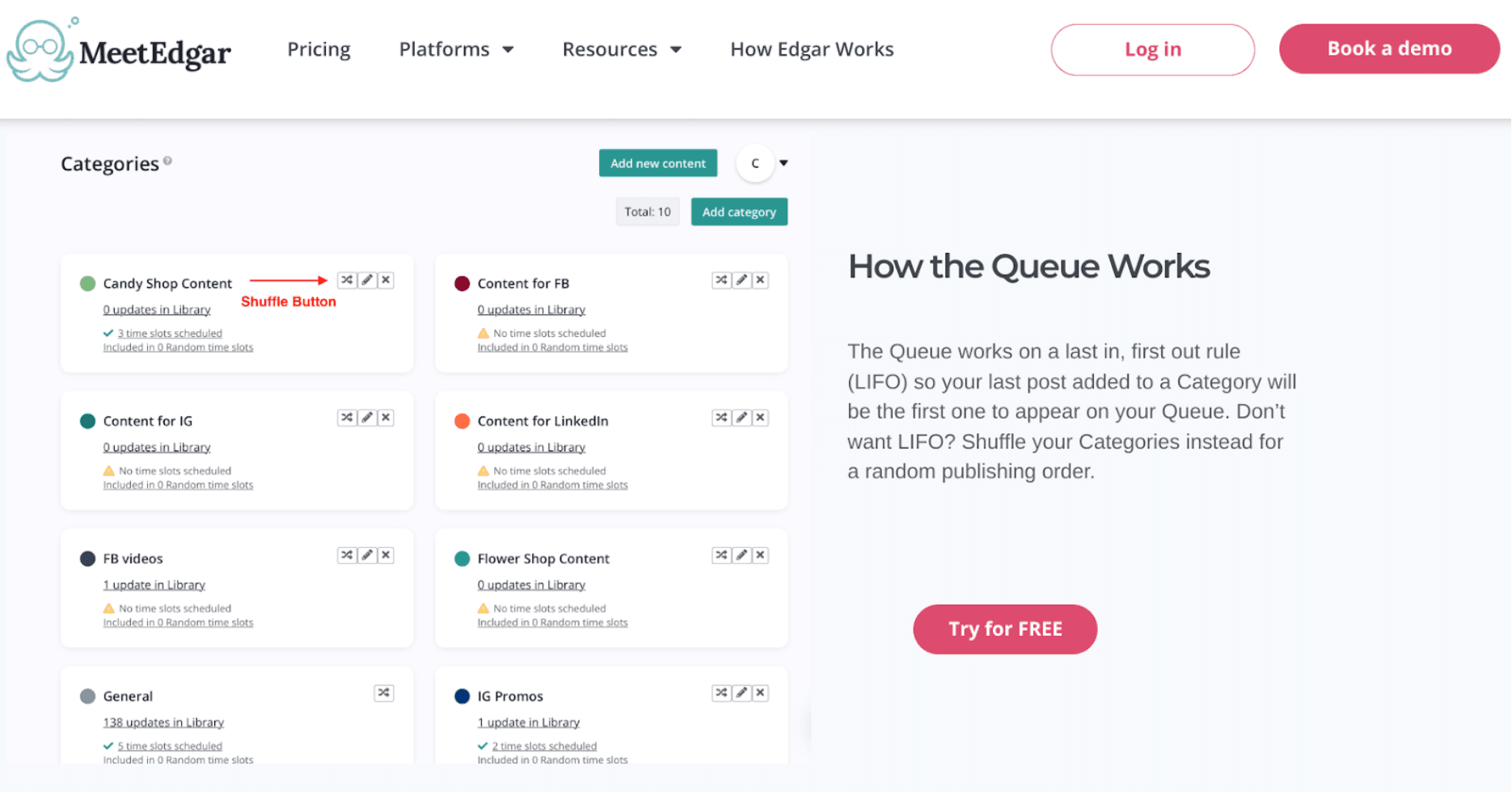Edit the Content for FB category
Screen dimensions: 1512x792
click(741, 280)
